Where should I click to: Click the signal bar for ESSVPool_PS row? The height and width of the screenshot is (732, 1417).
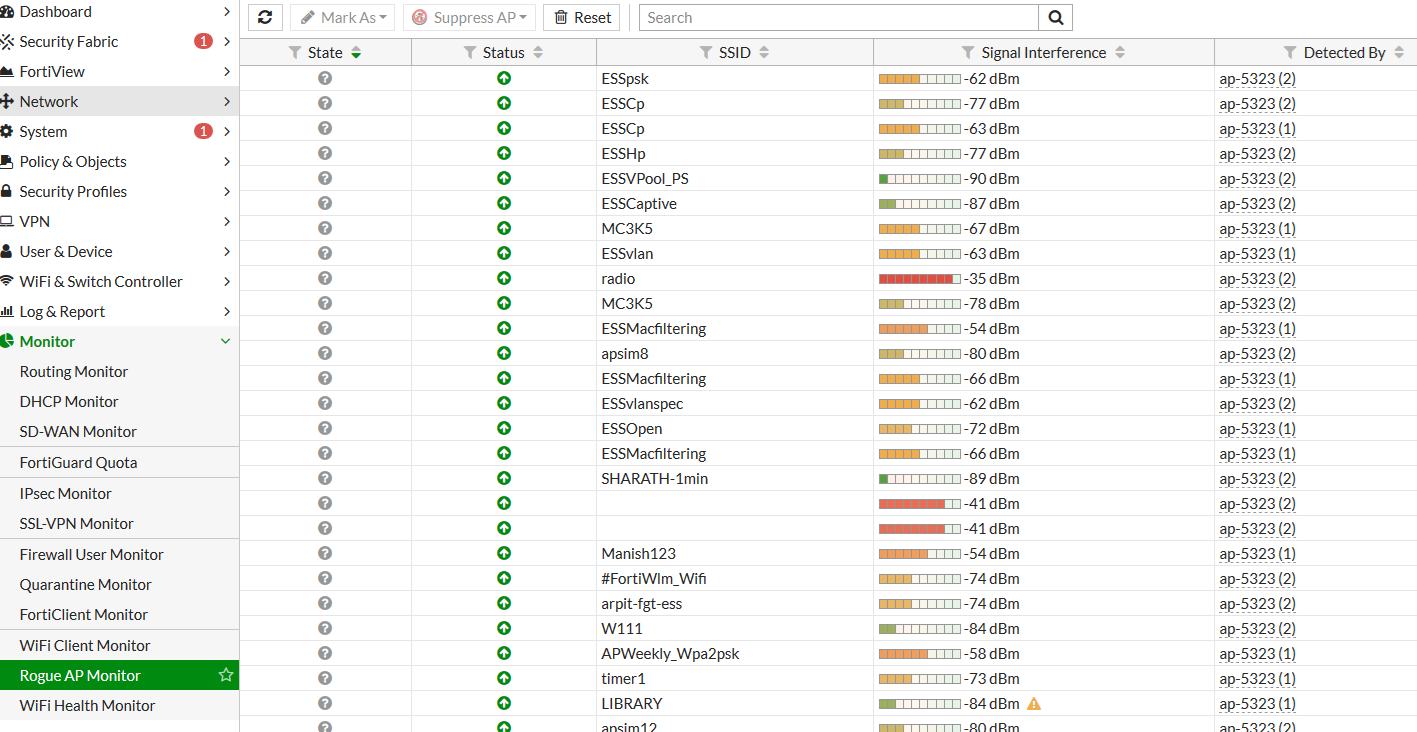pyautogui.click(x=919, y=179)
